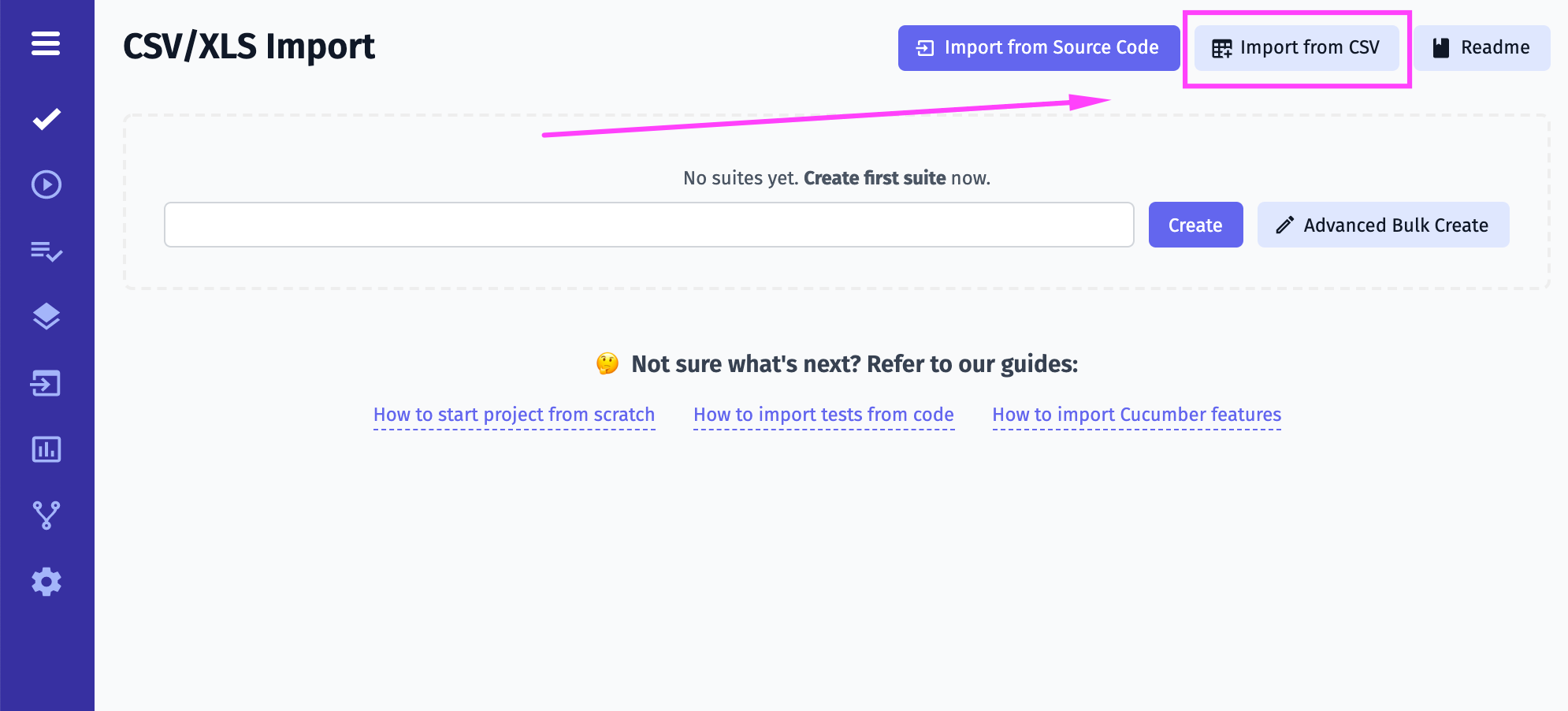Open the stacked layers sidebar icon

pos(46,317)
